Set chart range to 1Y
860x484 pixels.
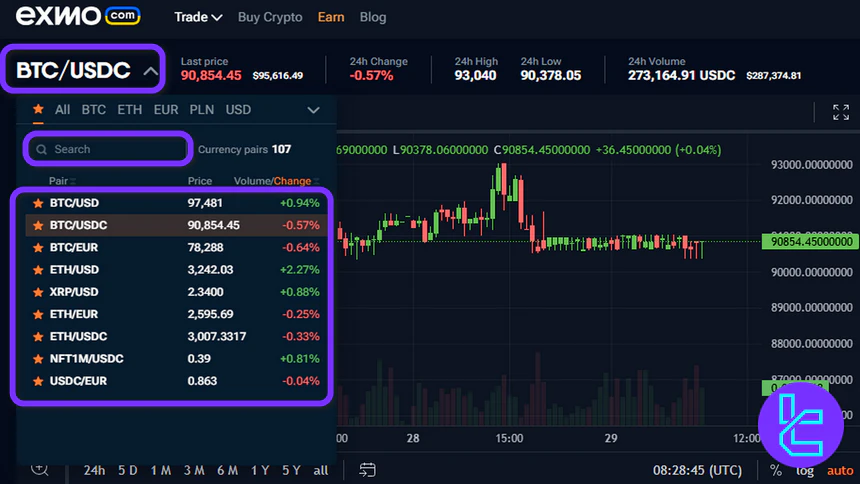click(x=260, y=470)
